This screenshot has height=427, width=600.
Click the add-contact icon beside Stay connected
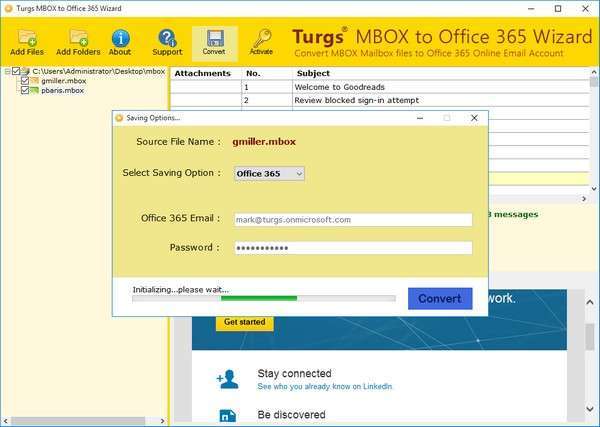pos(227,379)
